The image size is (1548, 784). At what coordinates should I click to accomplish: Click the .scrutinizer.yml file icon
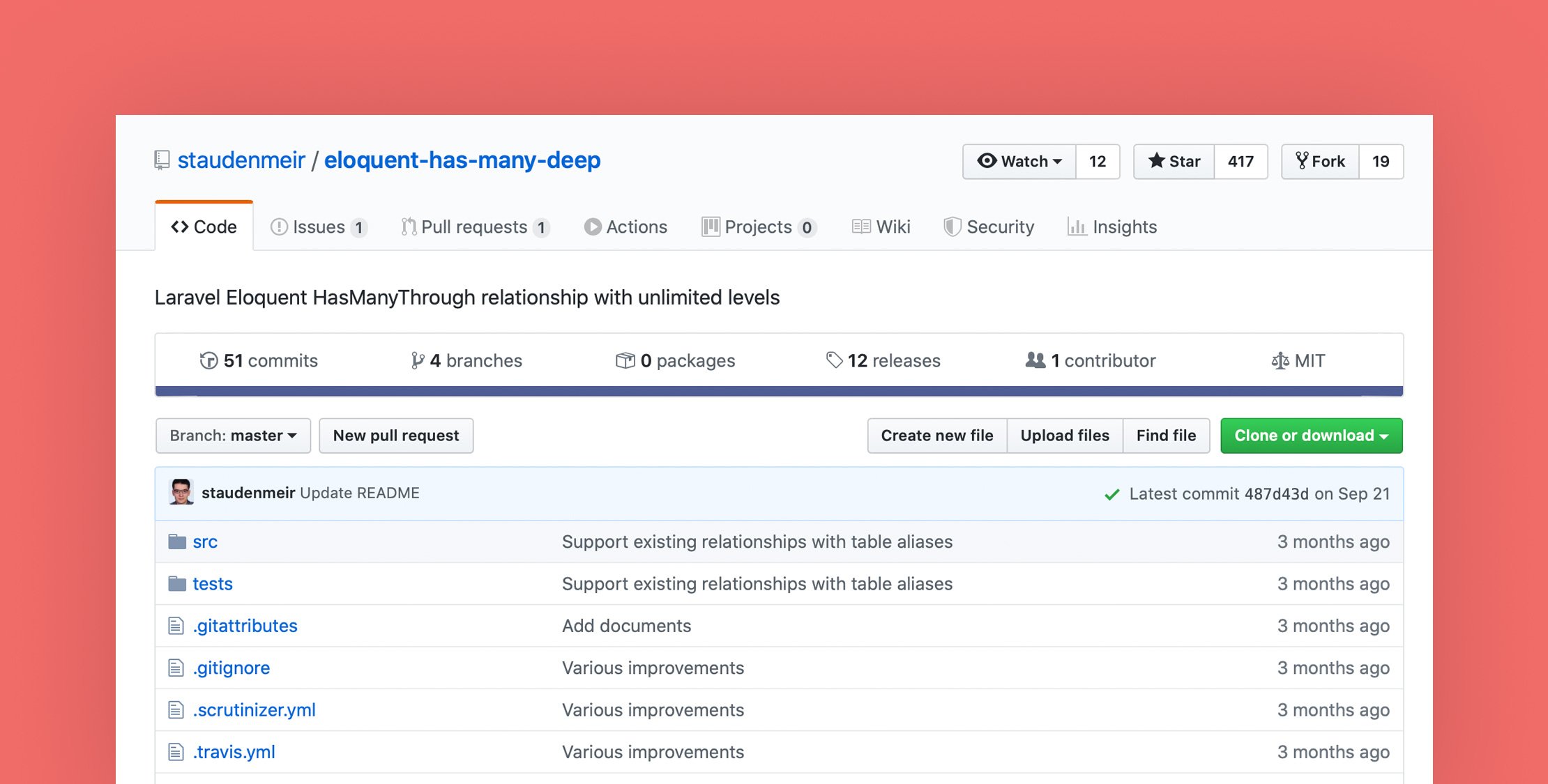tap(176, 710)
